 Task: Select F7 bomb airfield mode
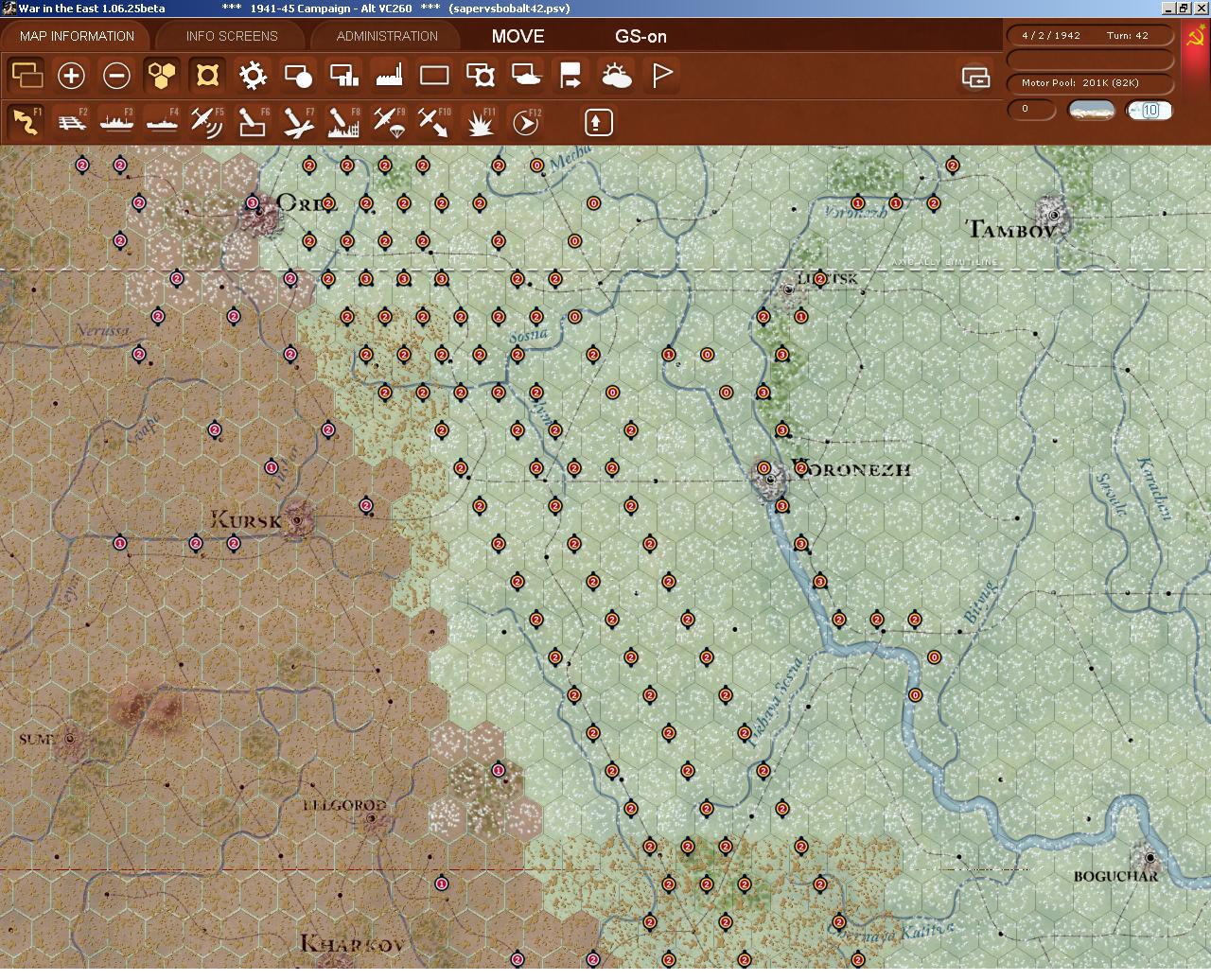click(x=298, y=122)
